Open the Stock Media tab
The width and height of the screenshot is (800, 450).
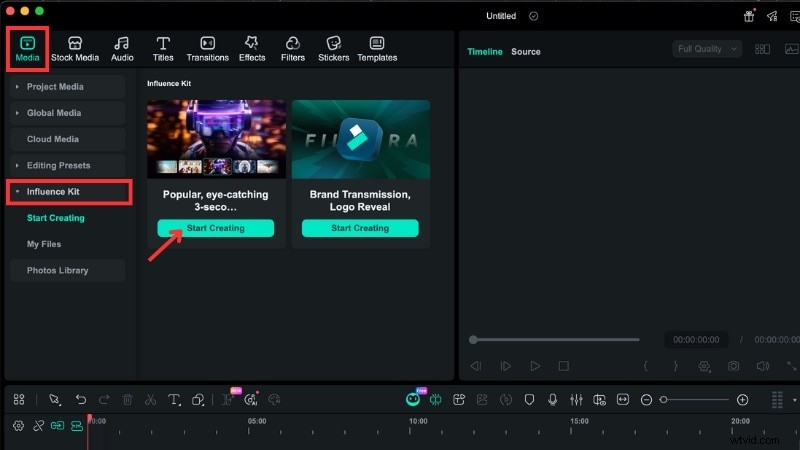75,48
